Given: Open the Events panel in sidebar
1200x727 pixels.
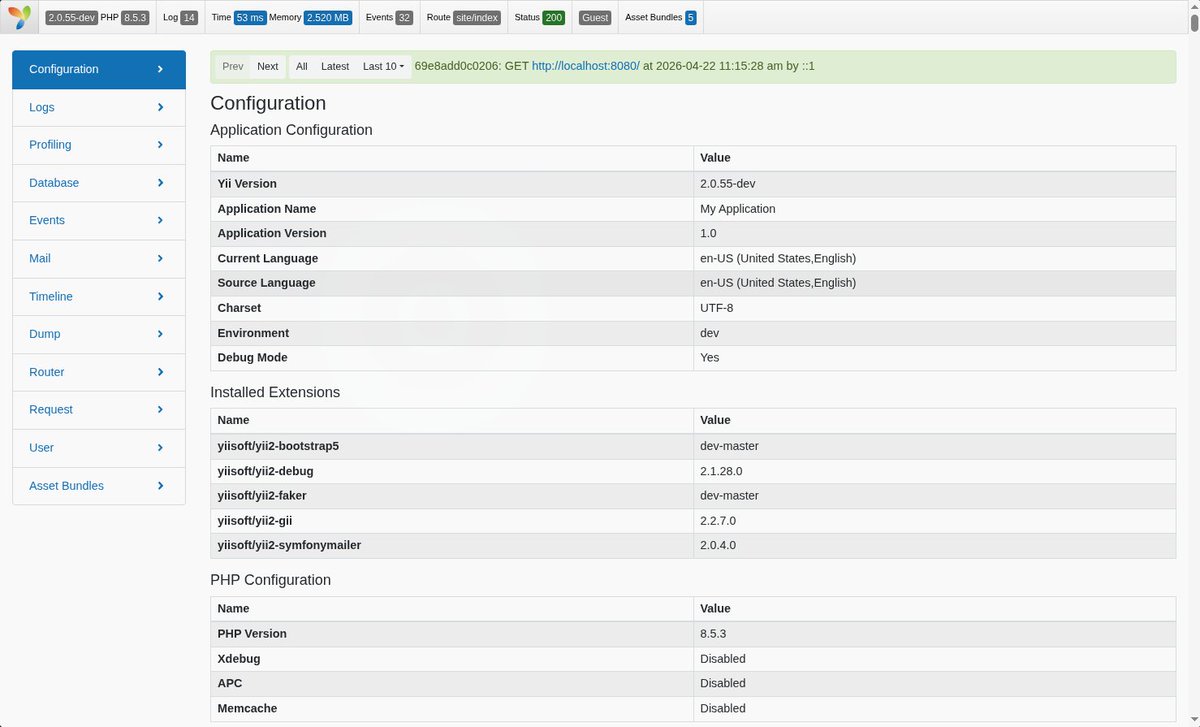Looking at the screenshot, I should click(x=99, y=220).
